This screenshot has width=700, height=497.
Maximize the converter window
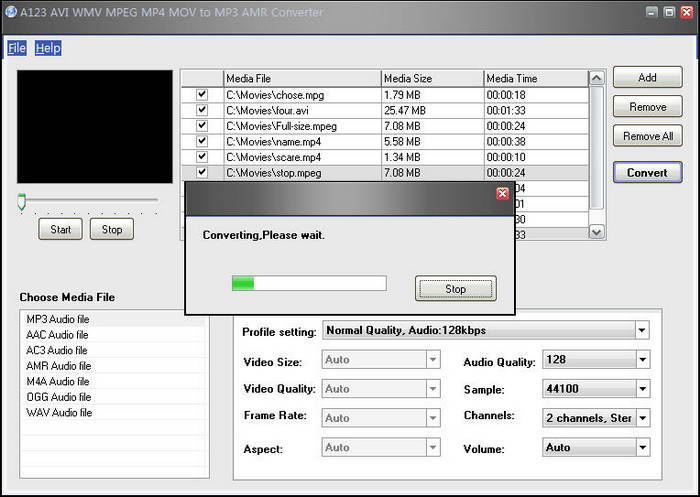pos(669,12)
